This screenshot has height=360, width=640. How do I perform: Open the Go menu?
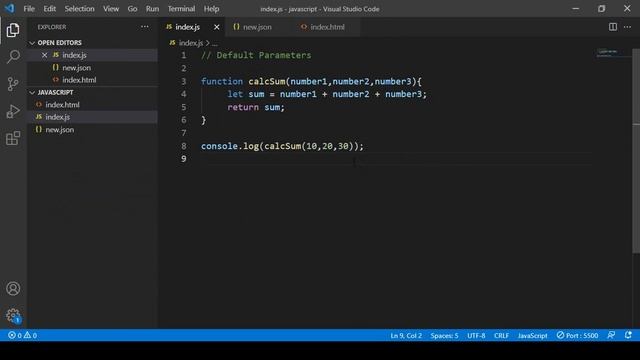click(x=132, y=9)
